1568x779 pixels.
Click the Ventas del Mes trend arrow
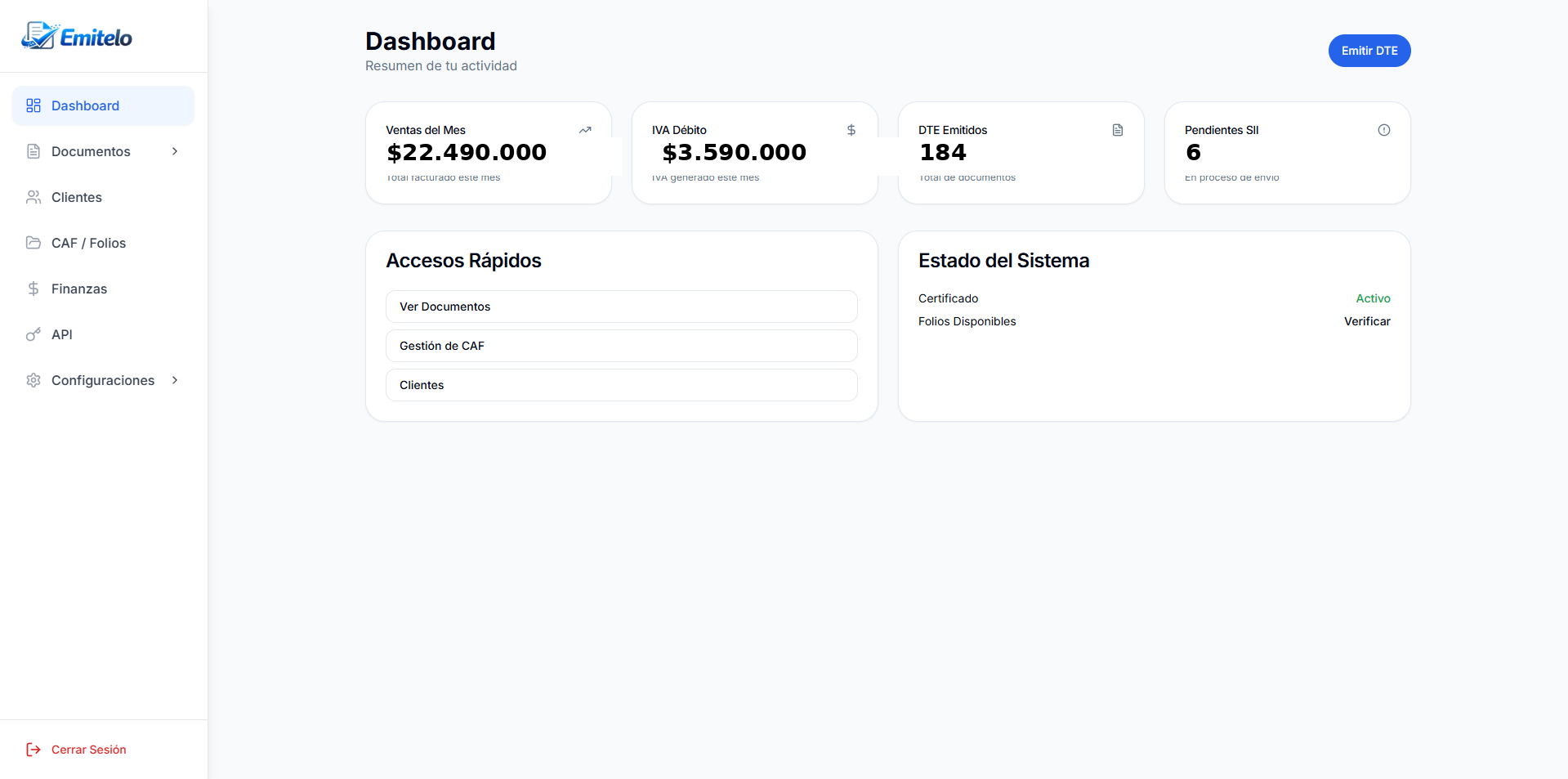pyautogui.click(x=585, y=129)
